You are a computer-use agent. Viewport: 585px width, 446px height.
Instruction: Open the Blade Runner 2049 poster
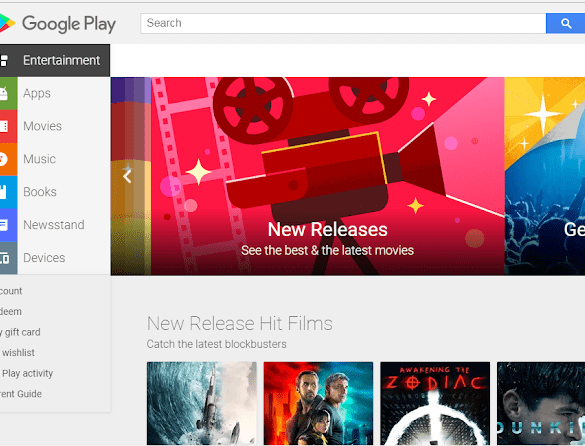(318, 403)
